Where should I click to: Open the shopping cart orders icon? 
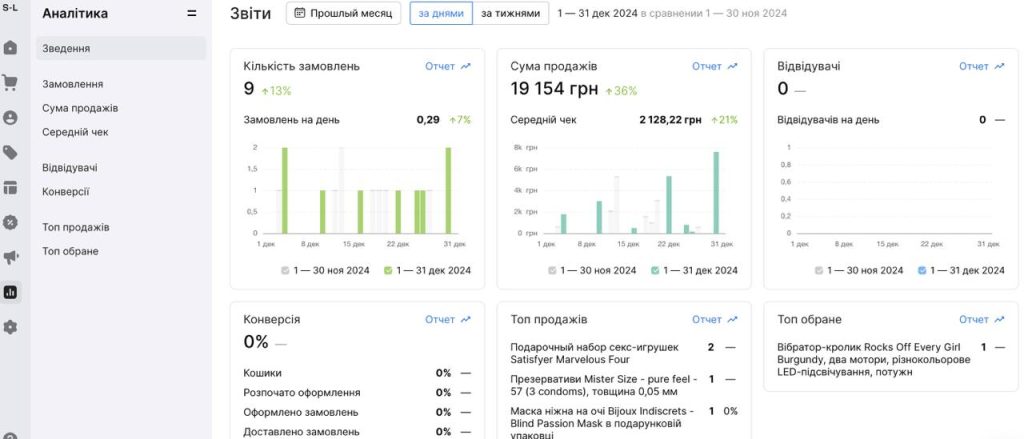tap(10, 82)
